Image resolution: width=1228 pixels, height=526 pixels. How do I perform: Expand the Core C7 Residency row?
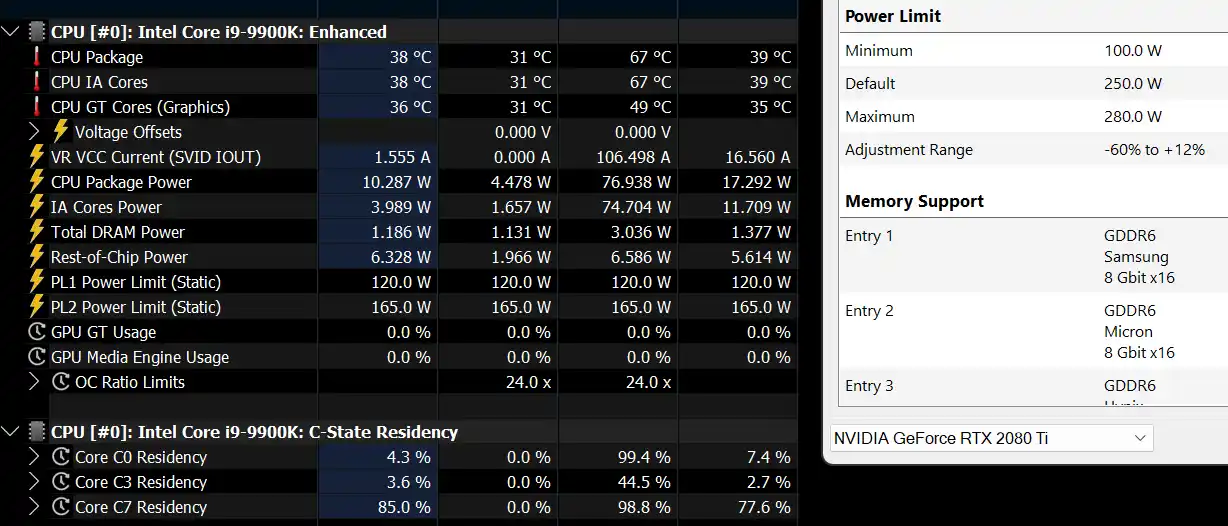(35, 507)
